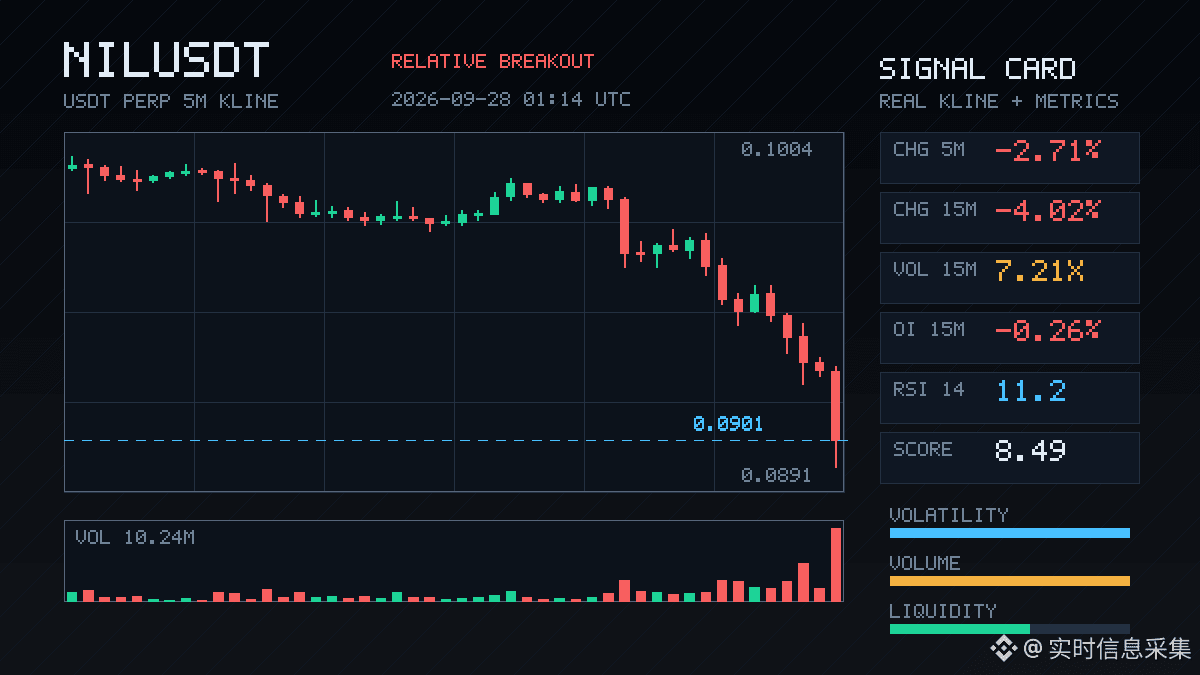The image size is (1200, 675).
Task: Click the 0.0891 low price label
Action: (x=777, y=476)
